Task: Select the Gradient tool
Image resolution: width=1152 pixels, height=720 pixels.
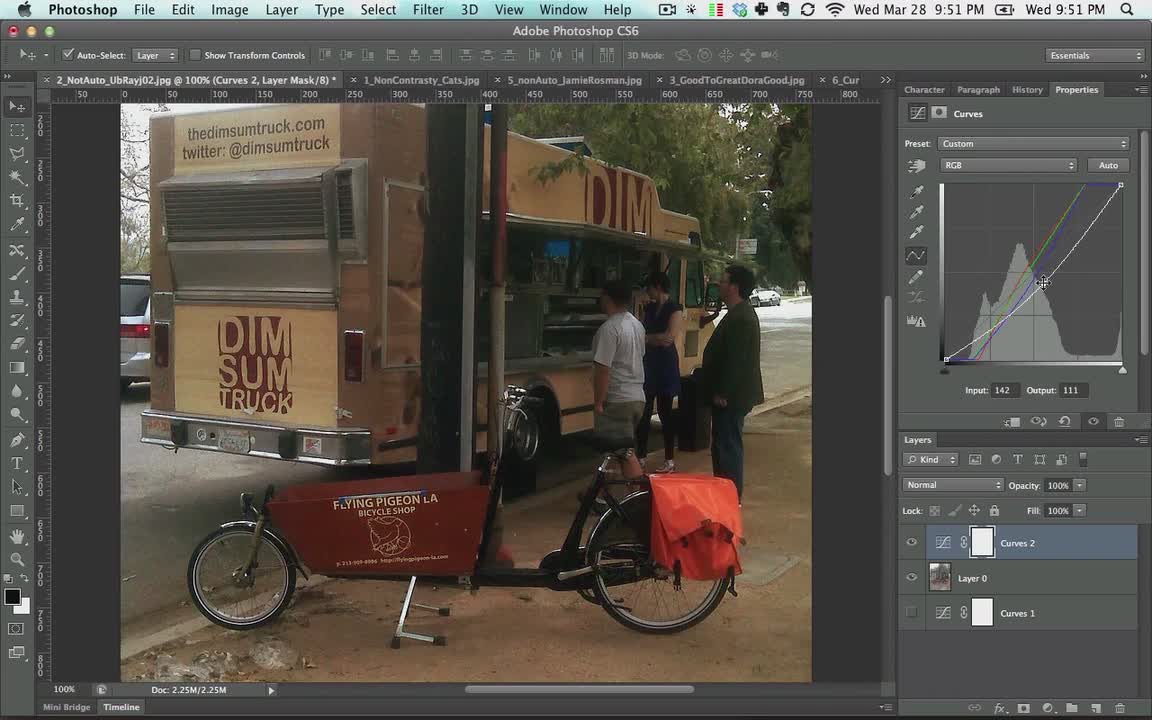Action: coord(17,367)
